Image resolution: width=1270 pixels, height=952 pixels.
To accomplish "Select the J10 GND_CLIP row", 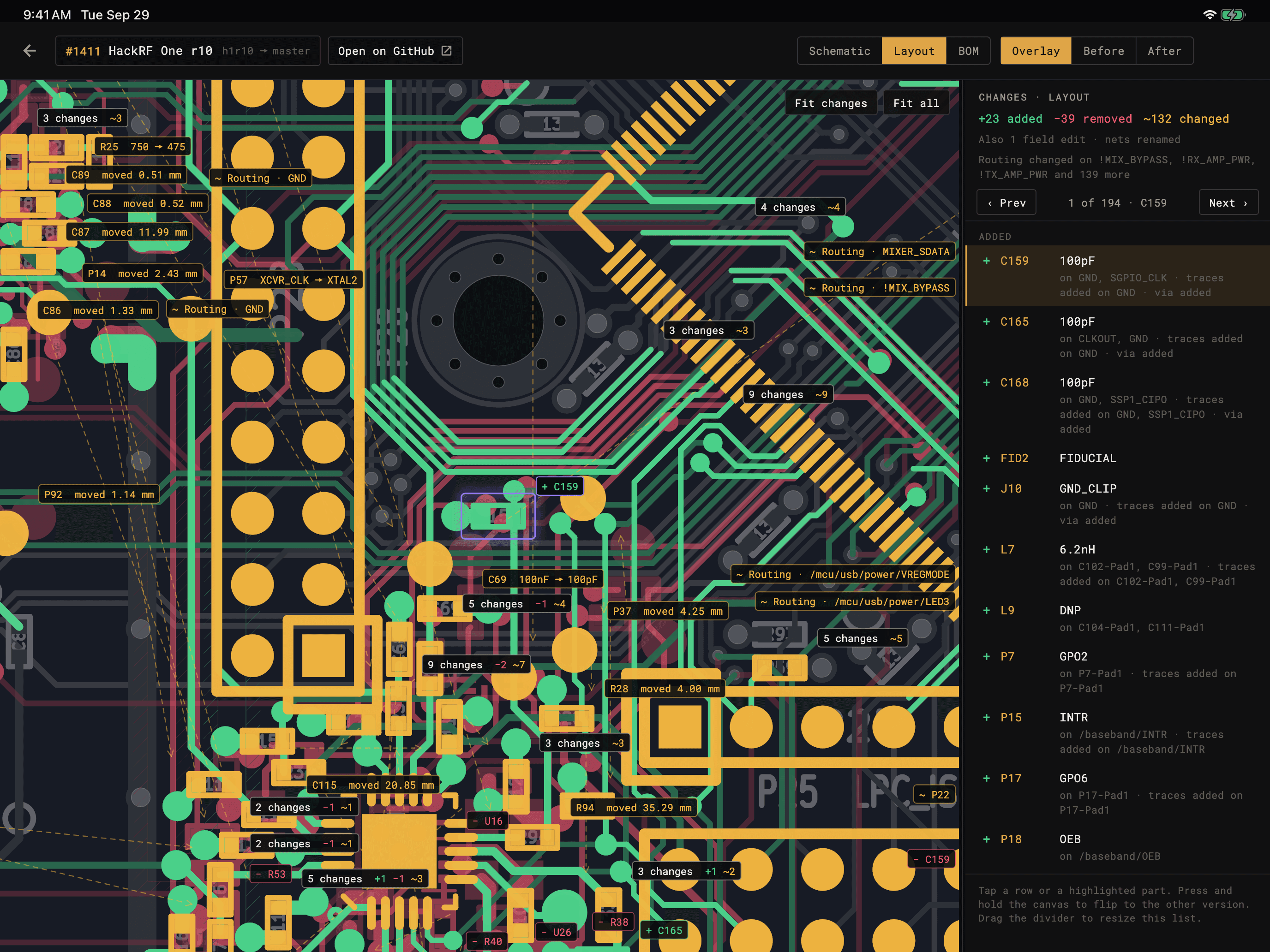I will pos(1118,504).
